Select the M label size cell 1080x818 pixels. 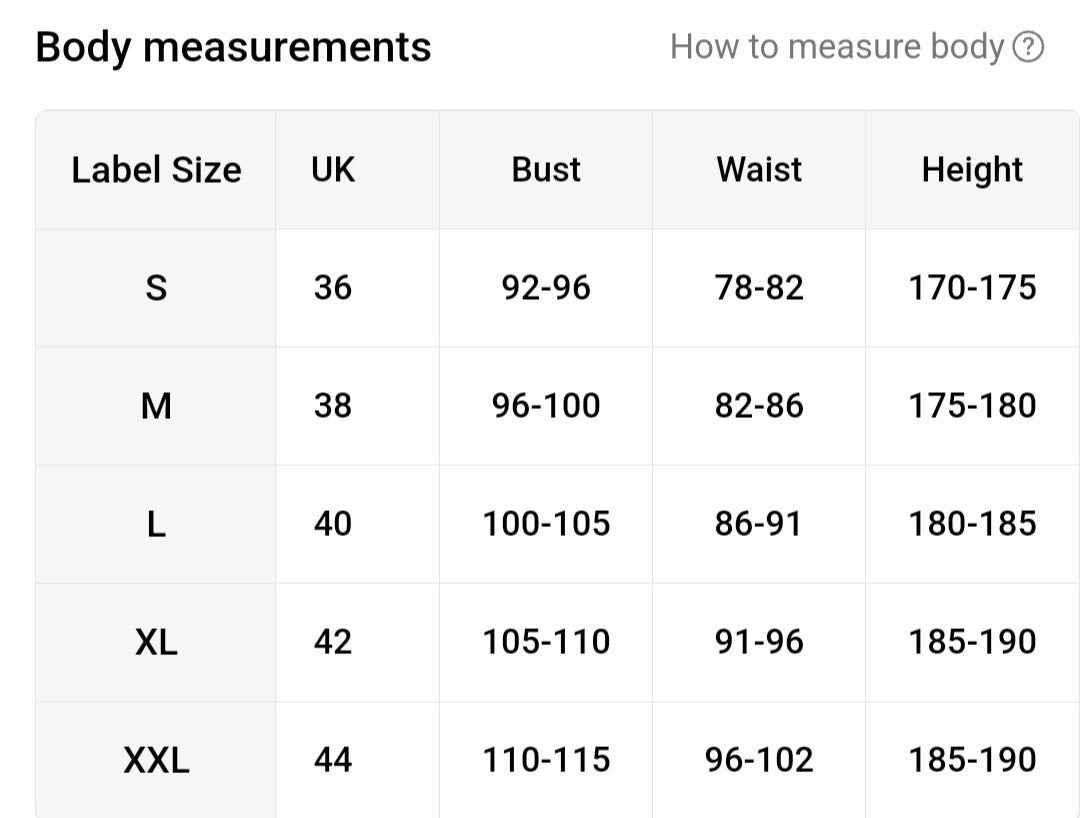[x=156, y=406]
